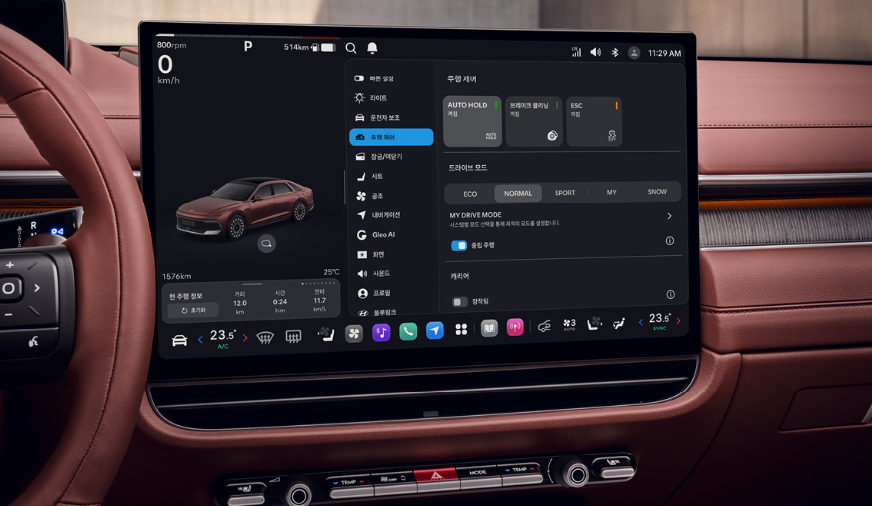Select SPORT drive mode
Viewport: 872px width, 506px height.
click(x=564, y=193)
